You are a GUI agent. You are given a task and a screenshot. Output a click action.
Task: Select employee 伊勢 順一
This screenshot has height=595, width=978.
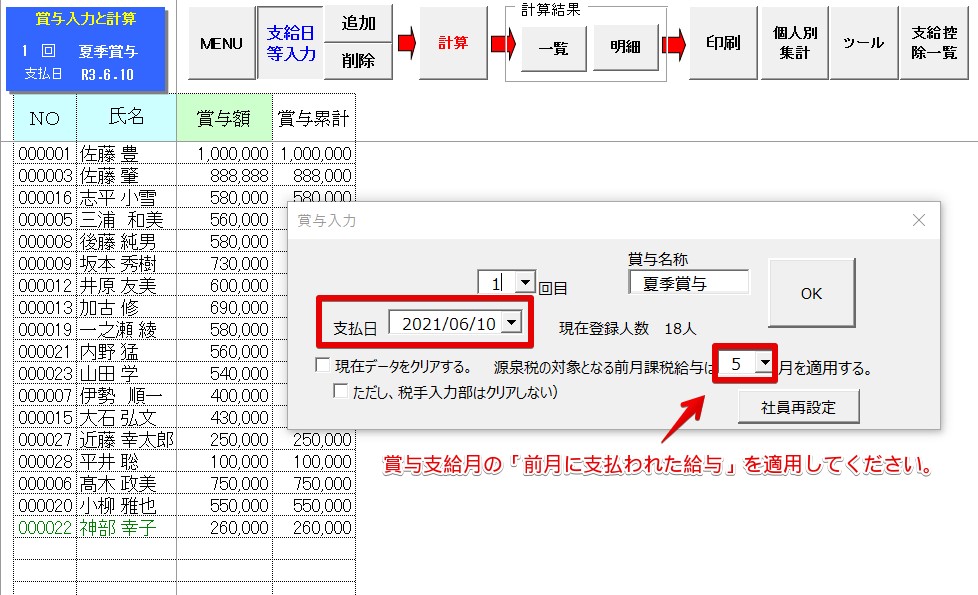127,395
